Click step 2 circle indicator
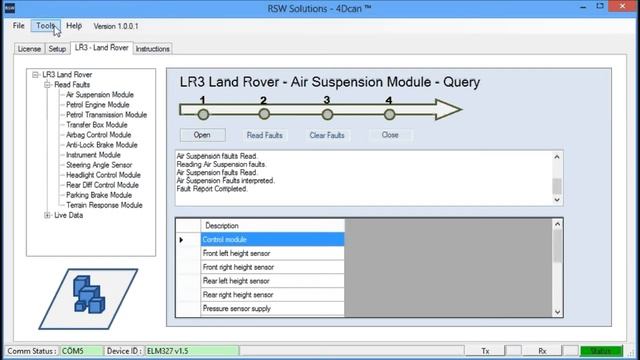The width and height of the screenshot is (640, 360). 264,114
